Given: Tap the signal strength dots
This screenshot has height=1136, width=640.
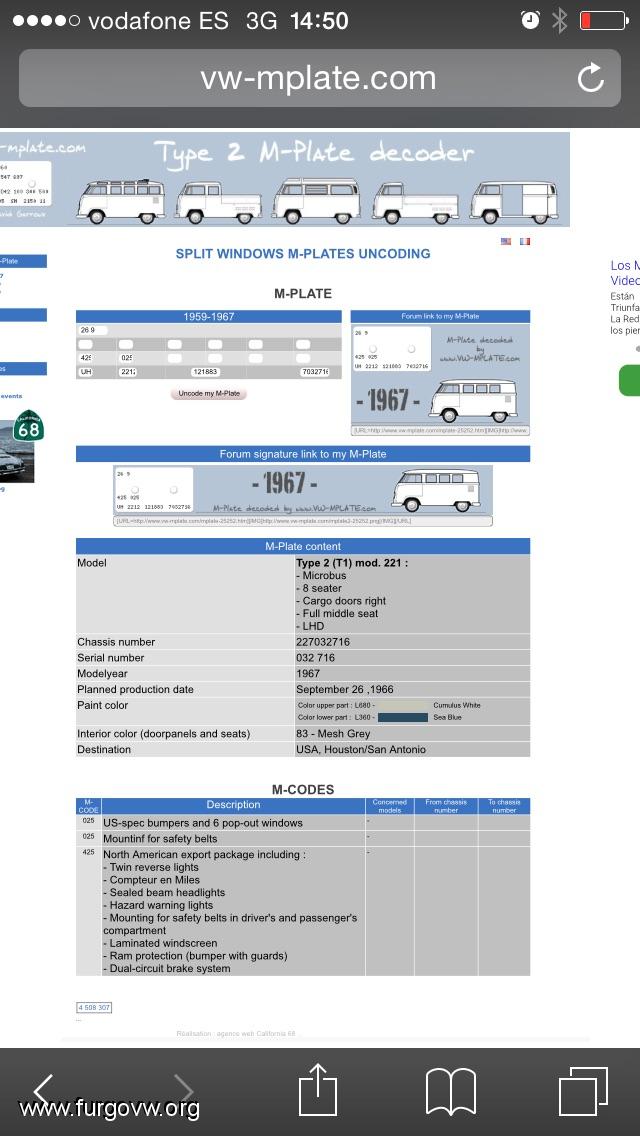Looking at the screenshot, I should click(x=46, y=20).
